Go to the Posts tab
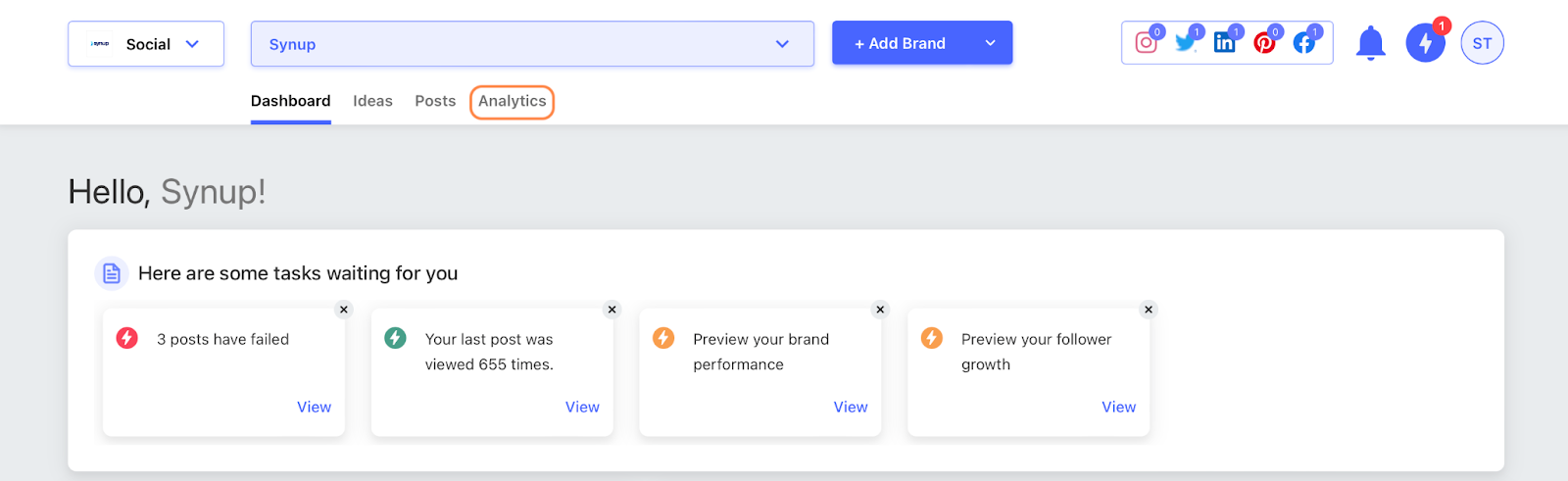The width and height of the screenshot is (1568, 481). (x=435, y=101)
